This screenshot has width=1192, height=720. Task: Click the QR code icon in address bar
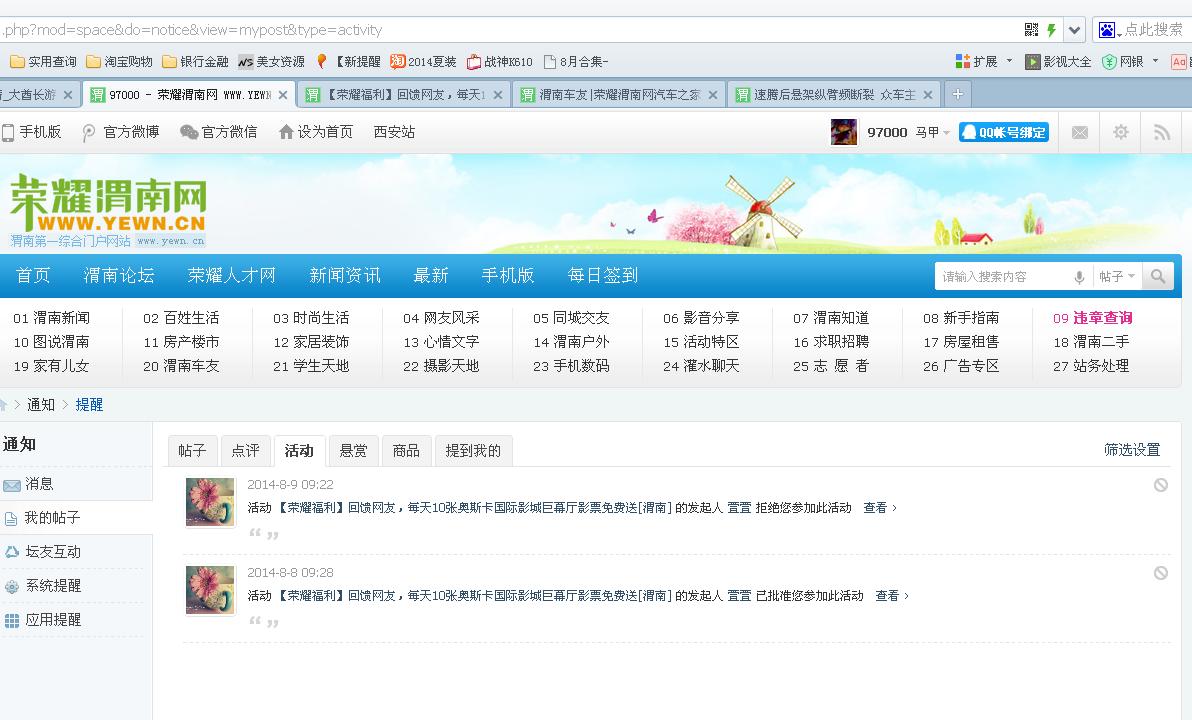click(x=1031, y=30)
